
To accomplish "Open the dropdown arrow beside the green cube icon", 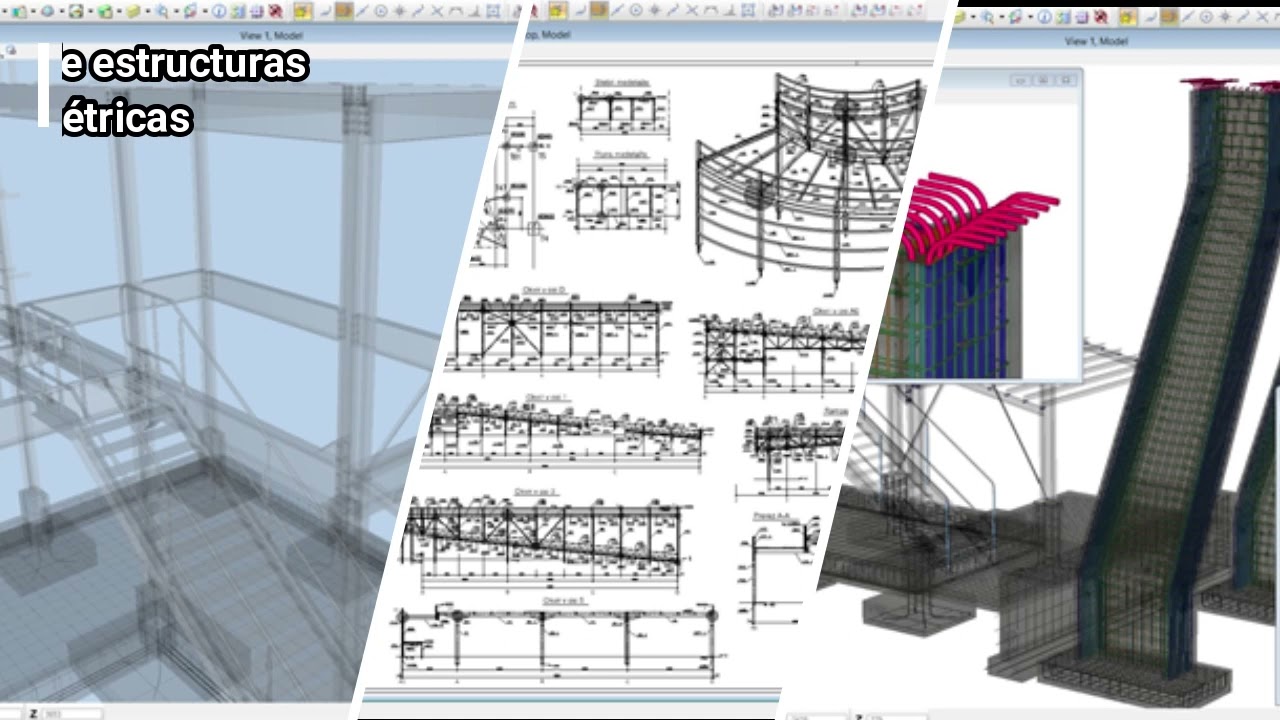I will [119, 11].
